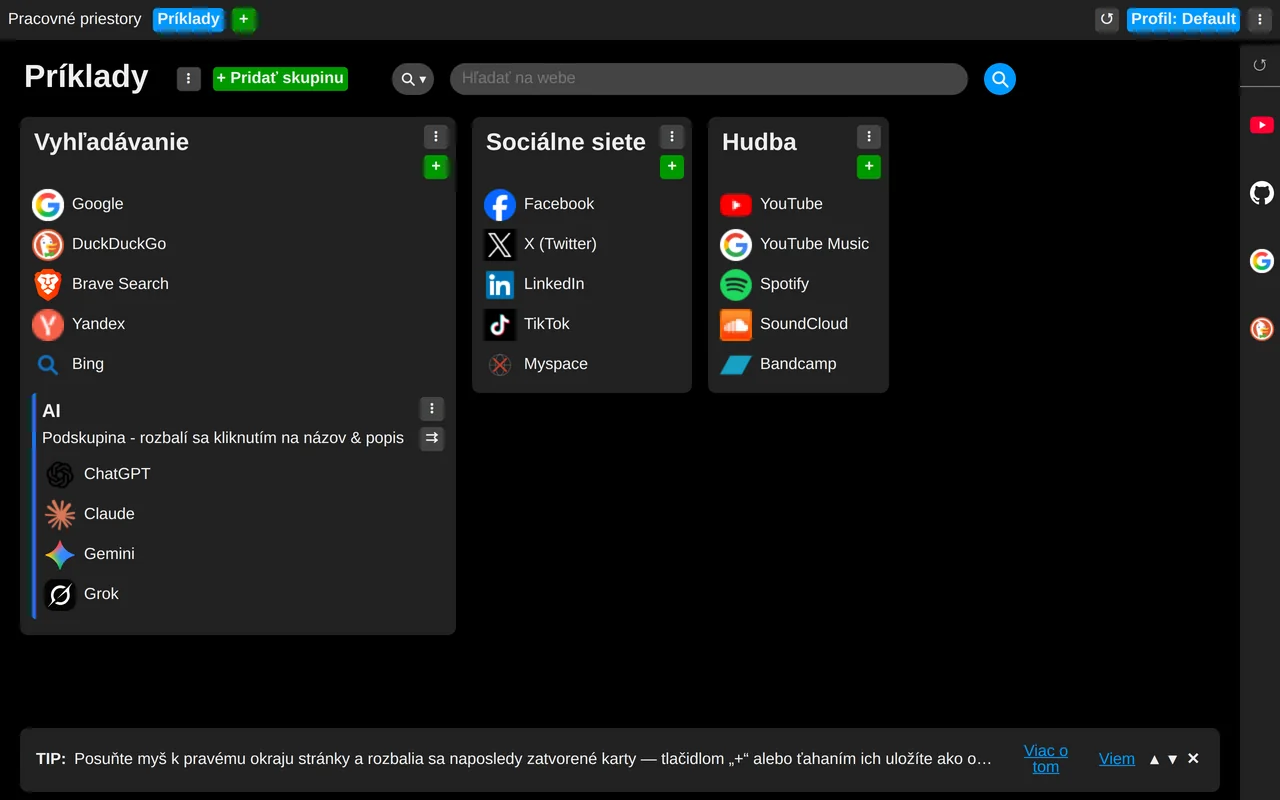Open the Profil: Default menu
This screenshot has height=800, width=1280.
1183,19
